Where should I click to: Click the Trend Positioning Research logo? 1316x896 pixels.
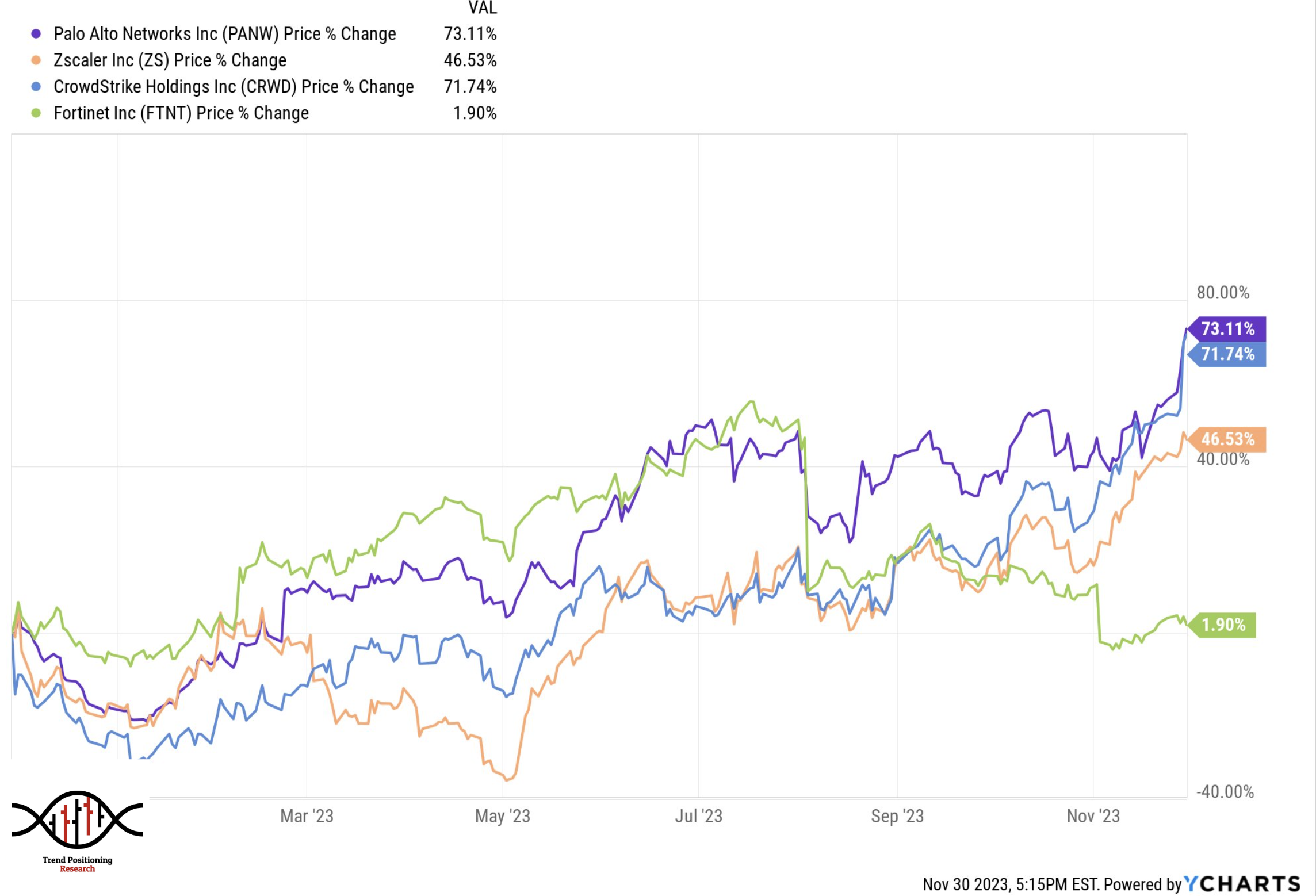click(77, 829)
